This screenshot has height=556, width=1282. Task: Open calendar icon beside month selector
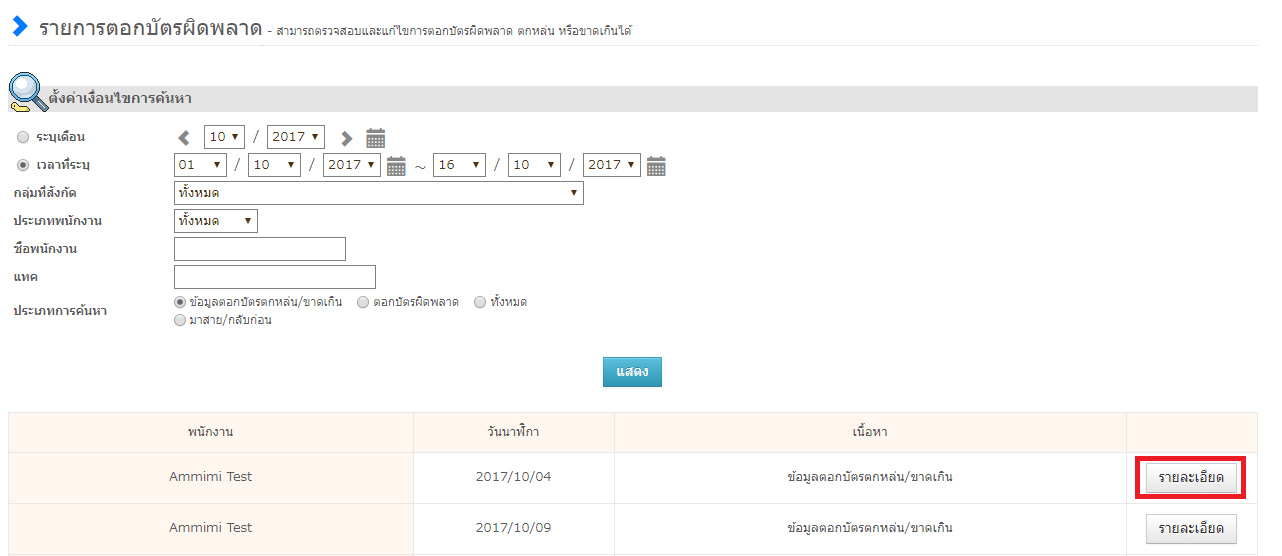coord(375,138)
